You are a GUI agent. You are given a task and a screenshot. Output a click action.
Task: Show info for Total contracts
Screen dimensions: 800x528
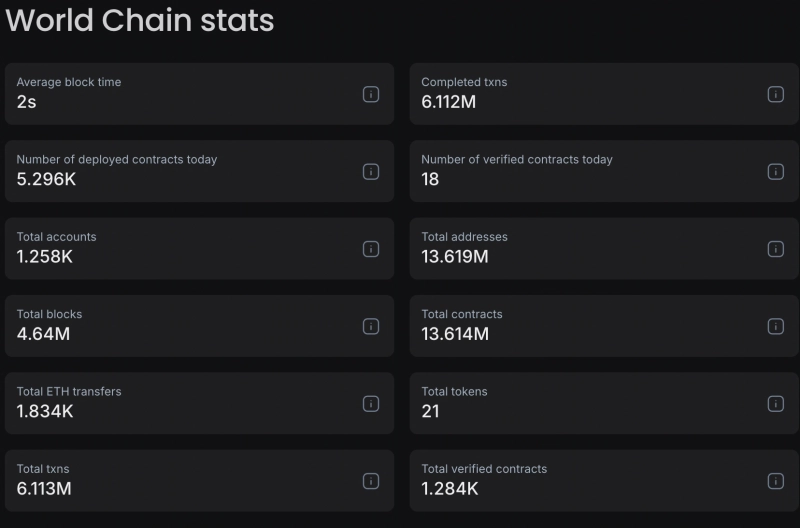tap(775, 326)
